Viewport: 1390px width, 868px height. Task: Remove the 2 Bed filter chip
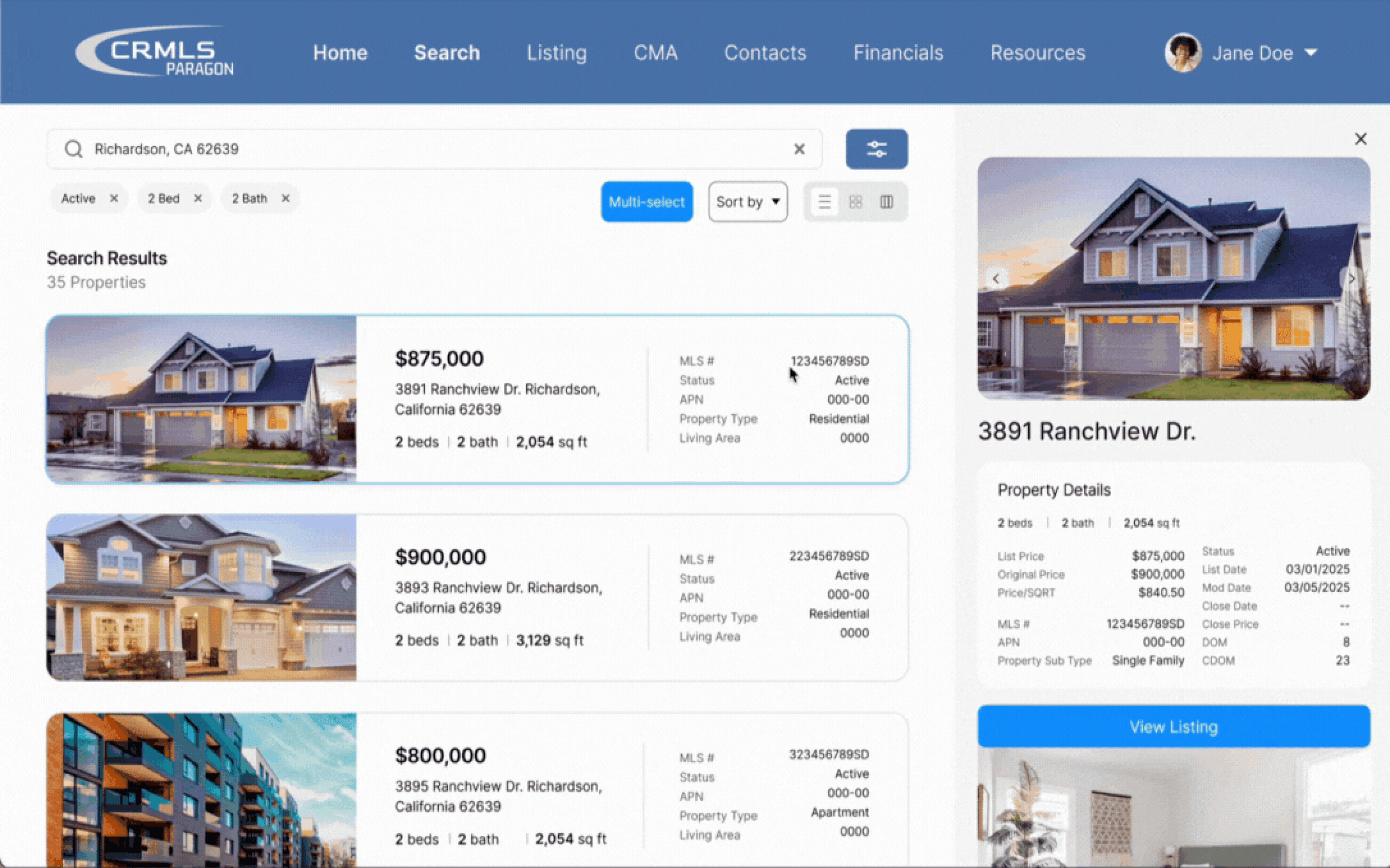pyautogui.click(x=197, y=198)
